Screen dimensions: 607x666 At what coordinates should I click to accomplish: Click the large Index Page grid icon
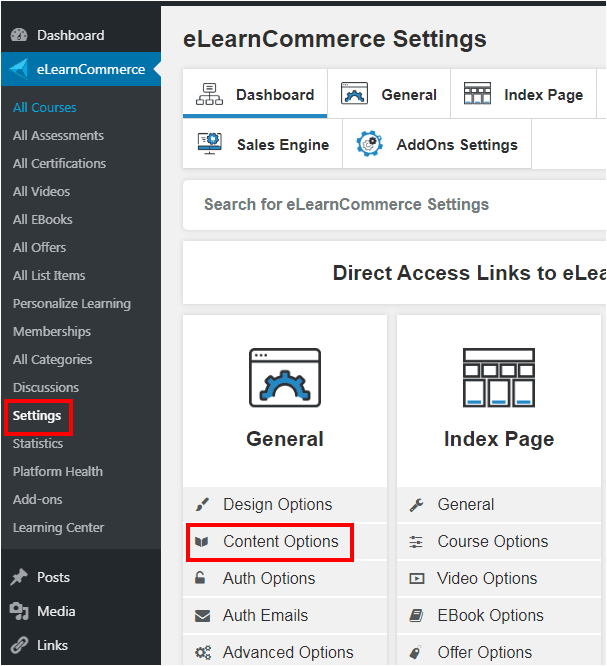tap(499, 378)
